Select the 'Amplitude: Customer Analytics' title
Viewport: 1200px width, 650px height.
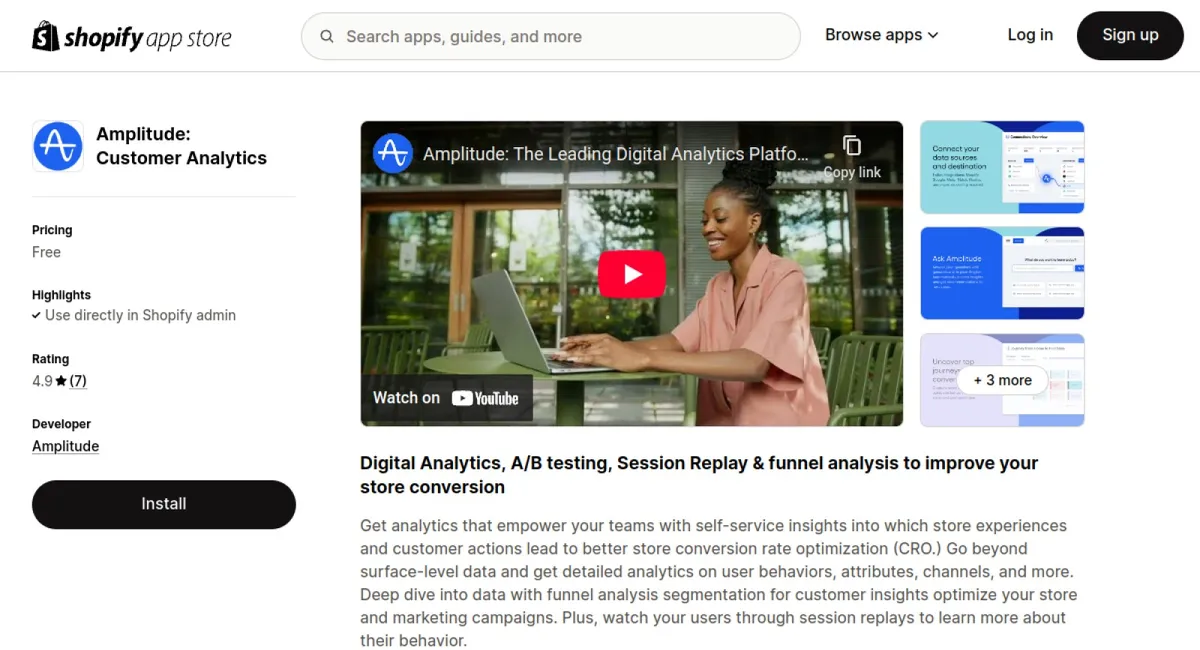(181, 146)
